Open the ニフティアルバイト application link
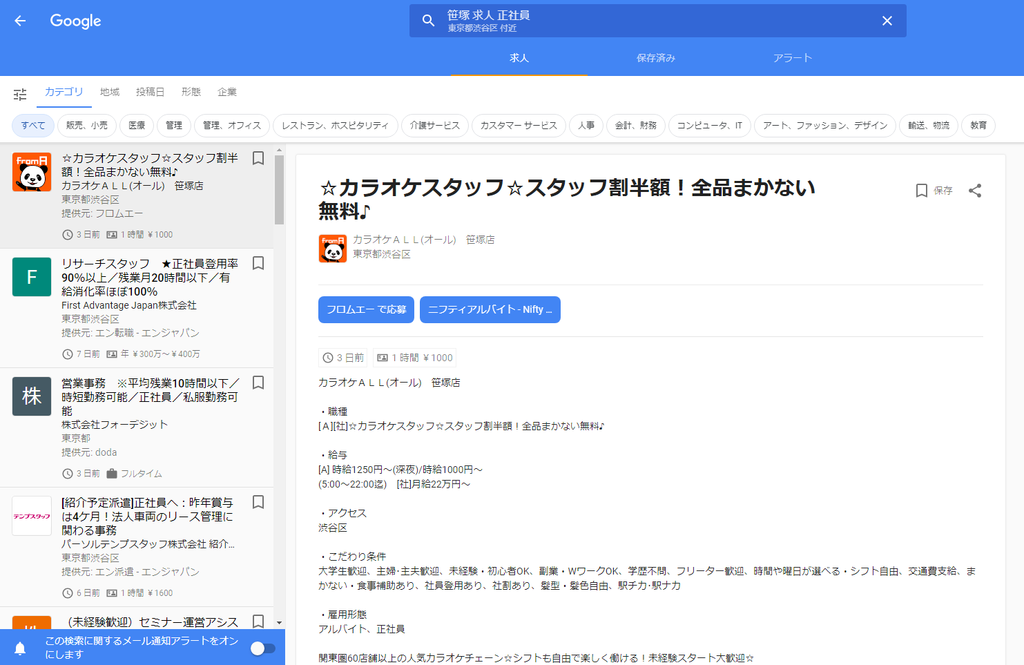 490,310
